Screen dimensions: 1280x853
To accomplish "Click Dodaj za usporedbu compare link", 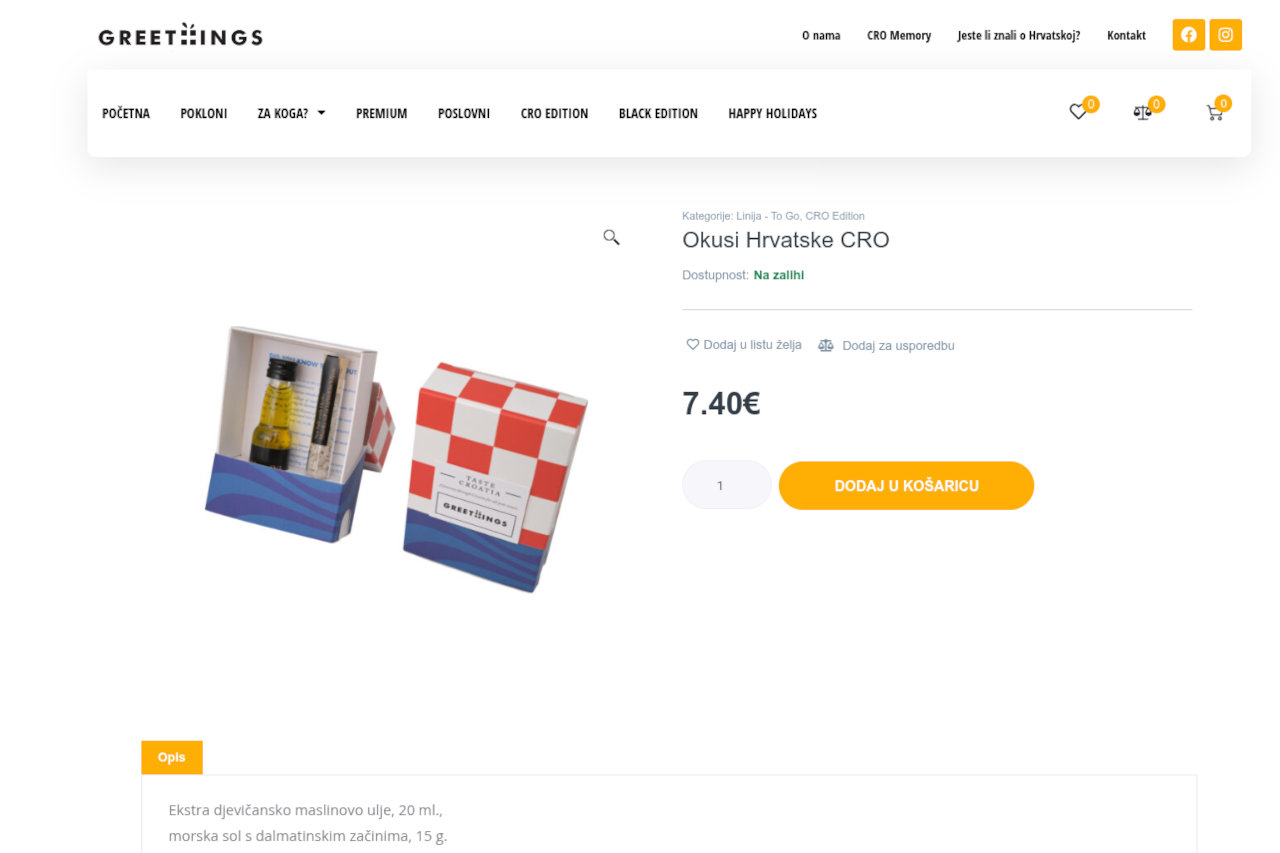I will [x=886, y=346].
